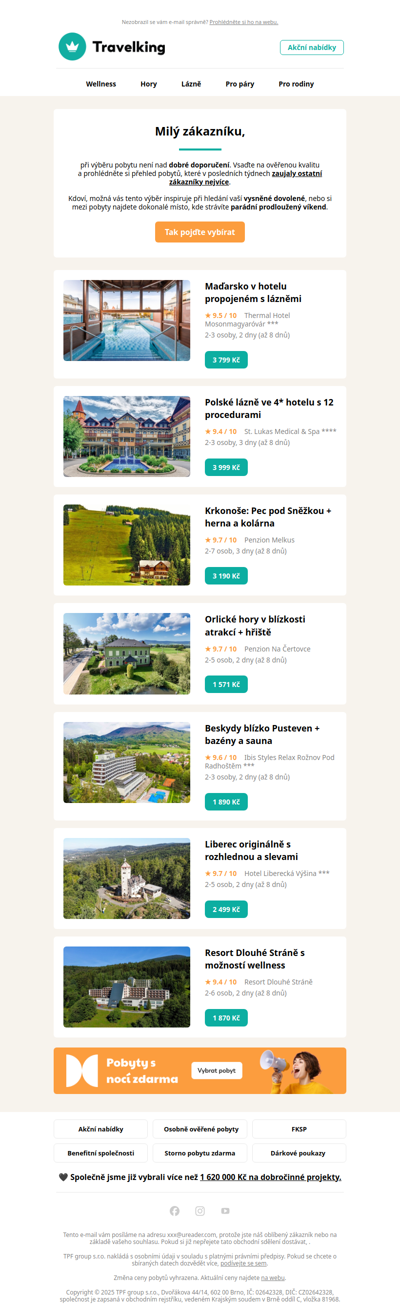400x1311 pixels.
Task: Open the Wellness menu item
Action: click(101, 84)
